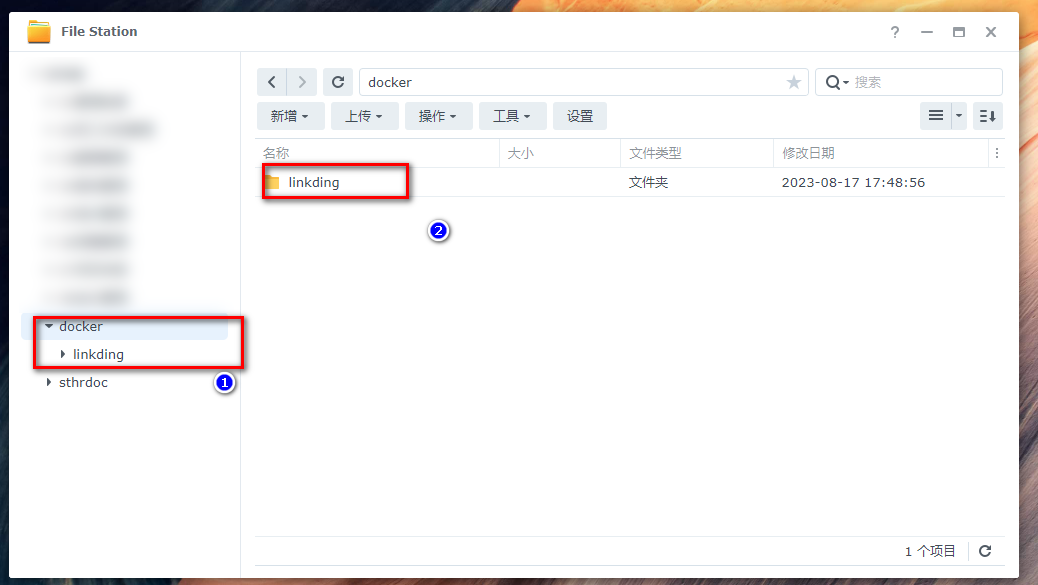1038x585 pixels.
Task: Reload the file list at bottom right
Action: pyautogui.click(x=985, y=551)
